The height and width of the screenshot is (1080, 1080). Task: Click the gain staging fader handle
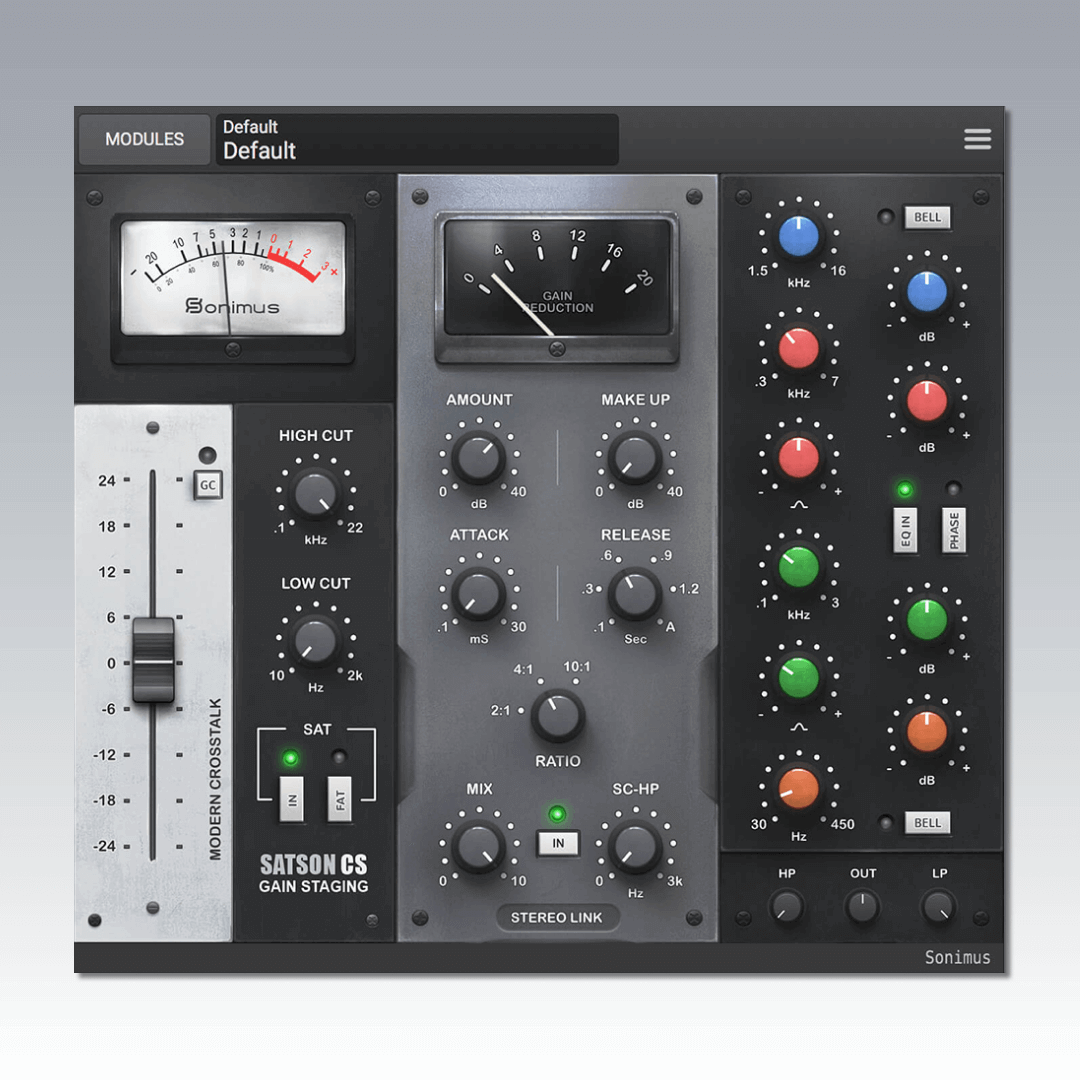153,660
